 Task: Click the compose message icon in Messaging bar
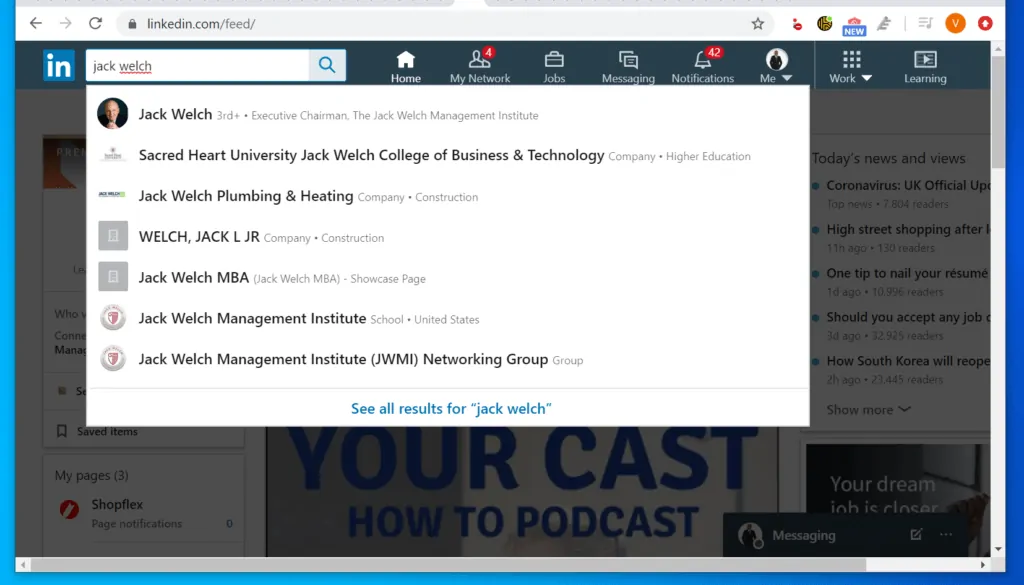point(916,535)
